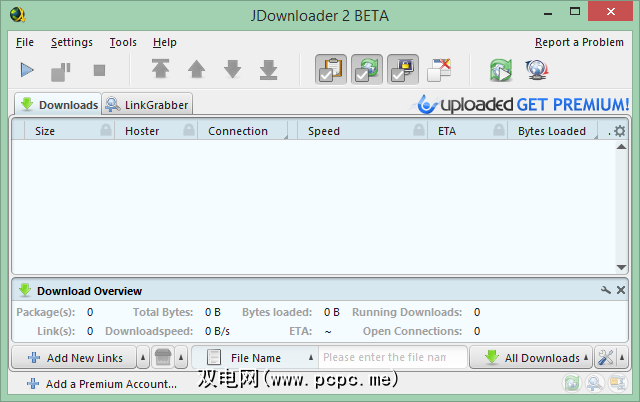Viewport: 640px width, 402px height.
Task: Pause downloads via the toolbar pause icon
Action: pos(61,72)
